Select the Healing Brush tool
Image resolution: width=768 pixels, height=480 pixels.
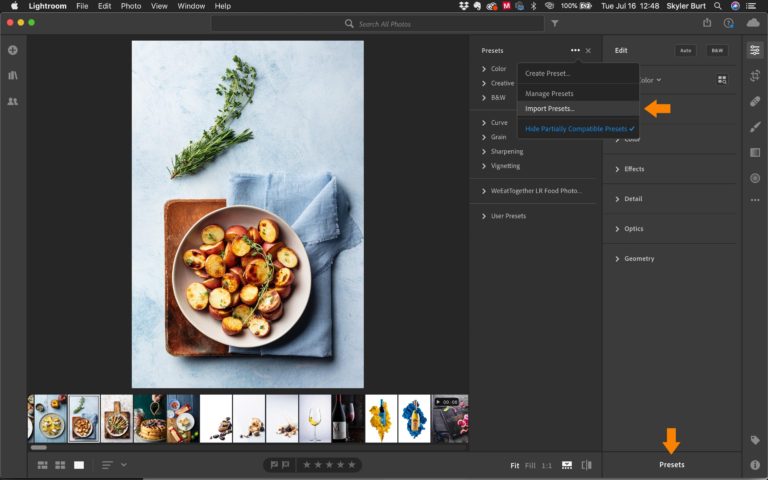755,101
